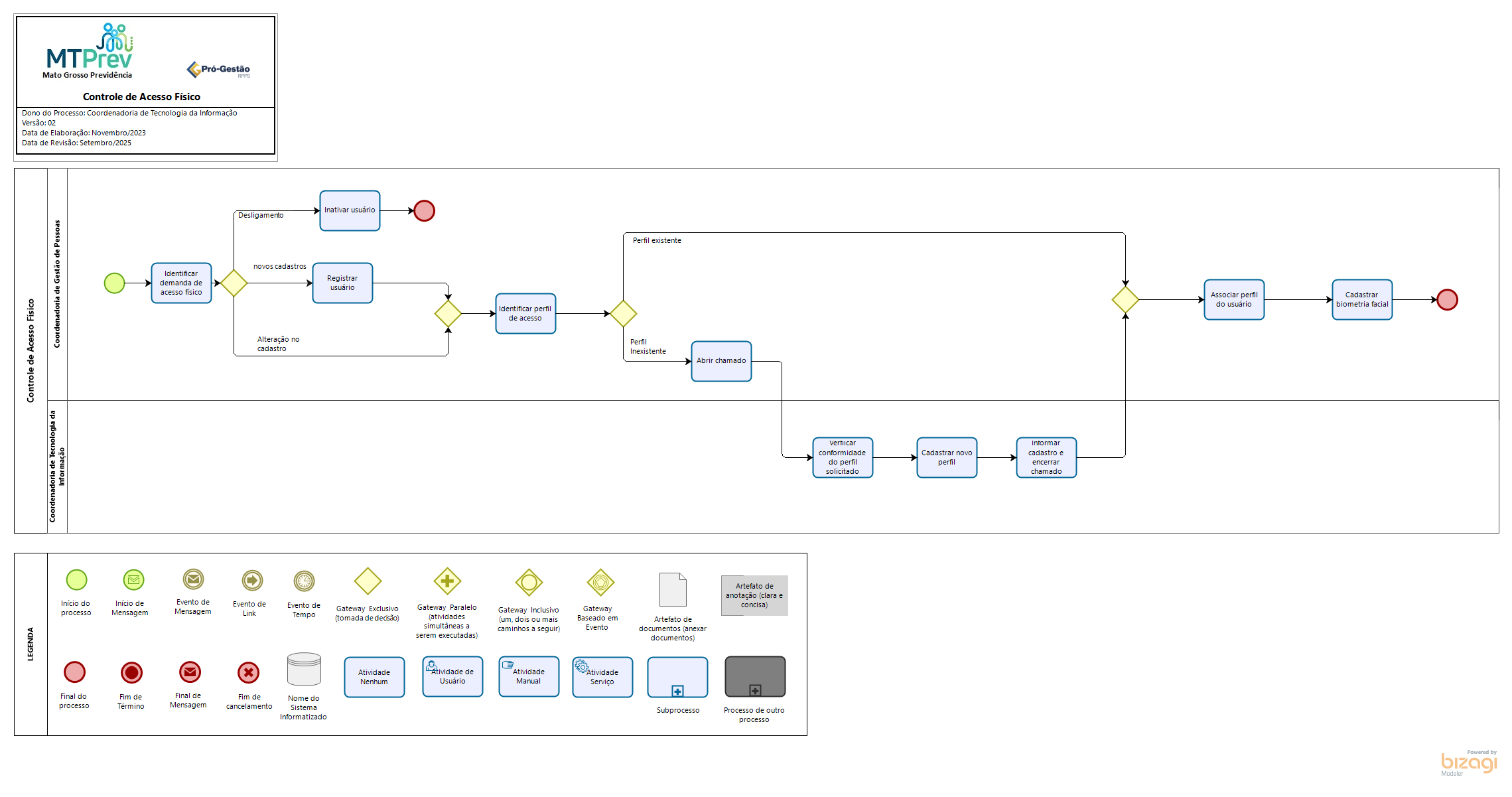Click 'Associar perfil do usuário' task
Screen dimensions: 1512x797
(1234, 299)
